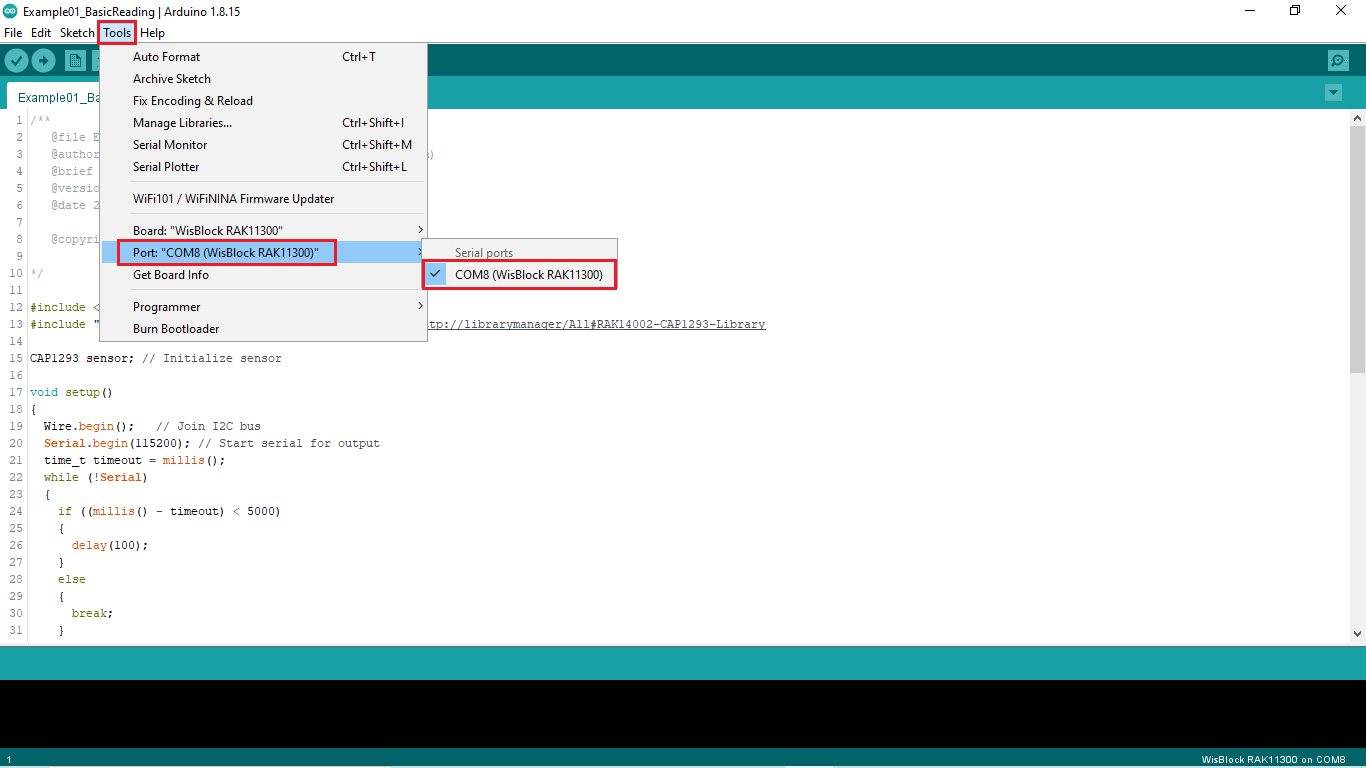Expand the Port COM8 submenu entry

(x=264, y=253)
